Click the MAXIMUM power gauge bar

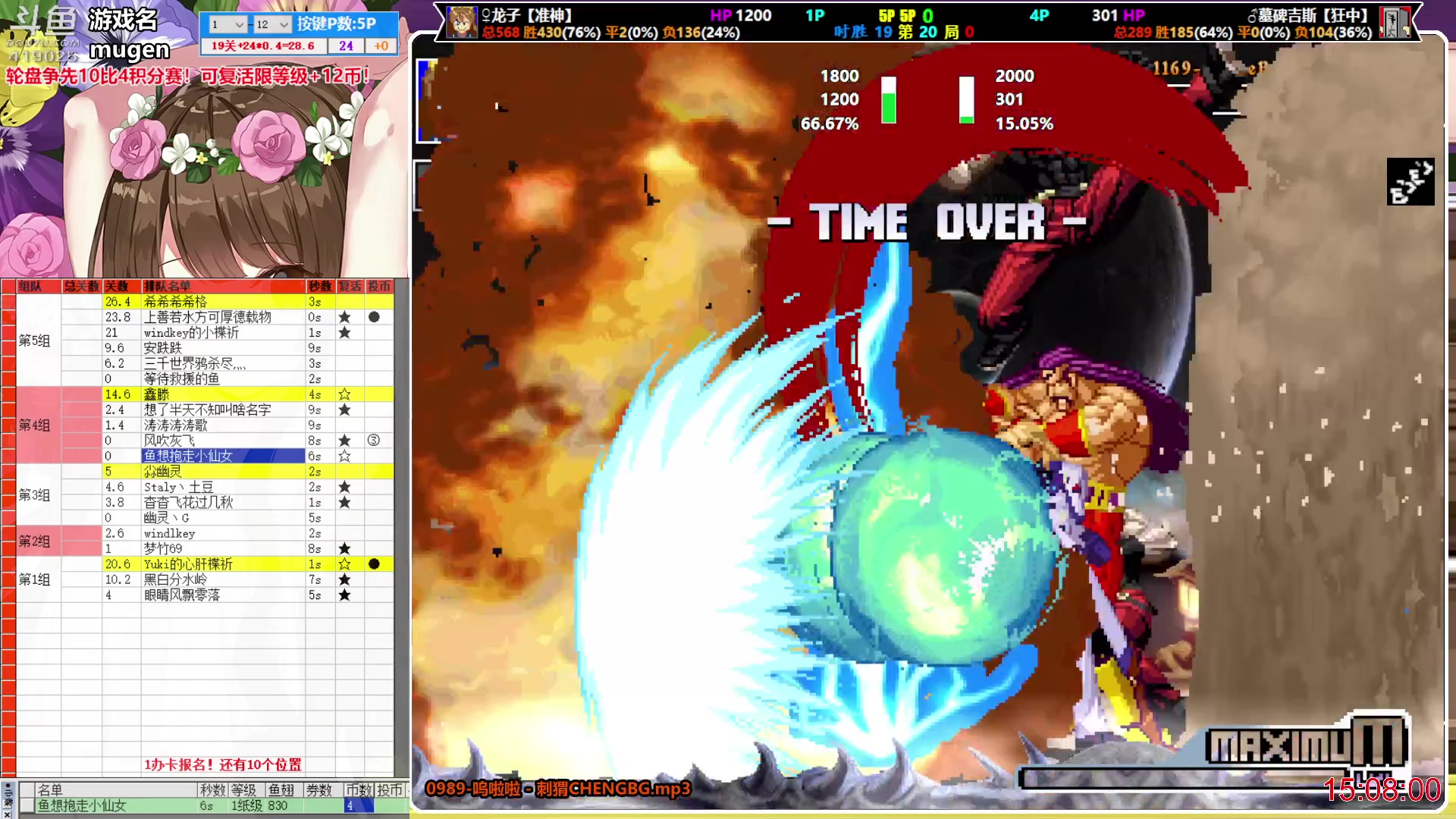[1183, 778]
